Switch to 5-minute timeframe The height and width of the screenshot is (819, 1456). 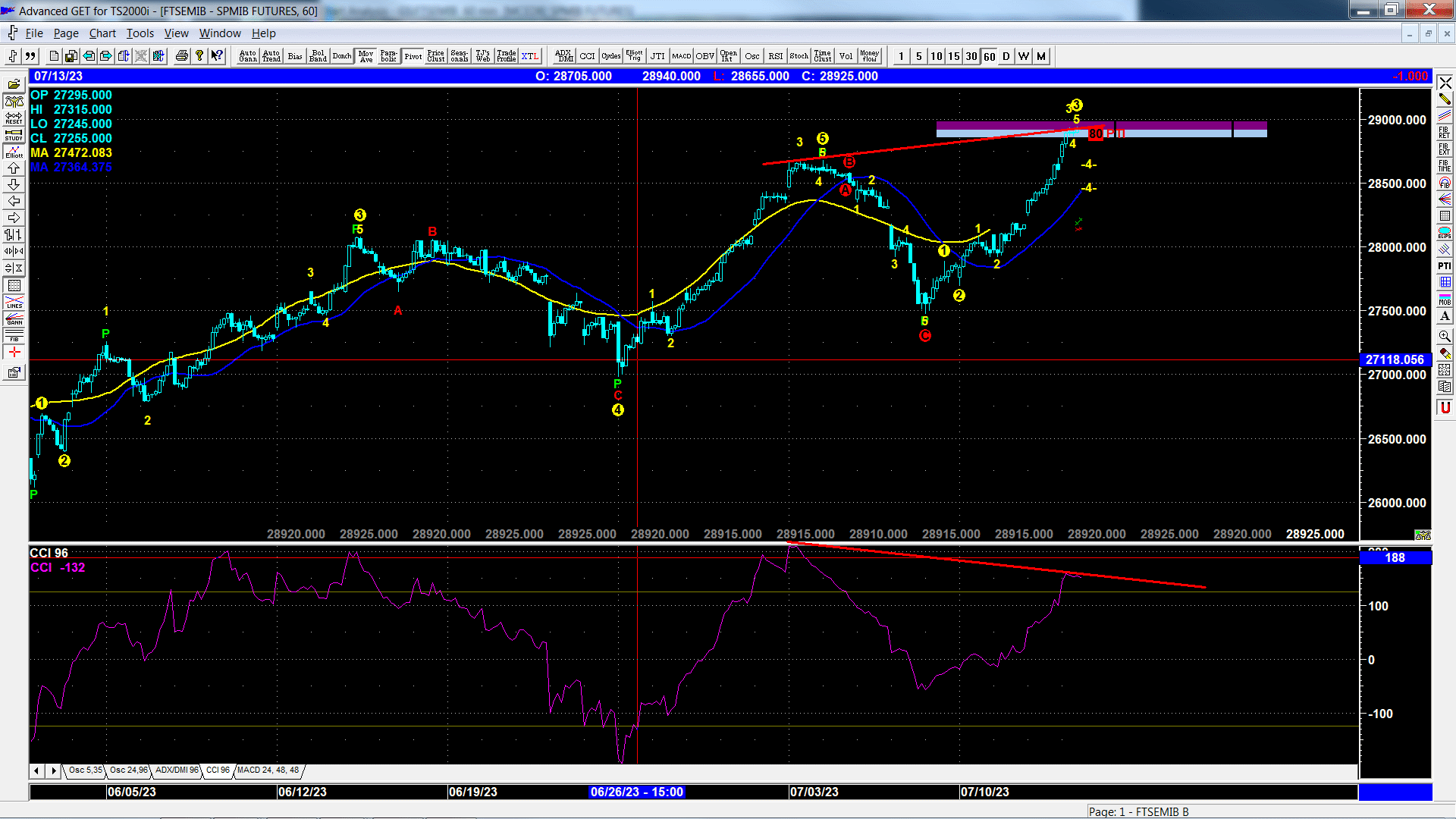tap(919, 56)
